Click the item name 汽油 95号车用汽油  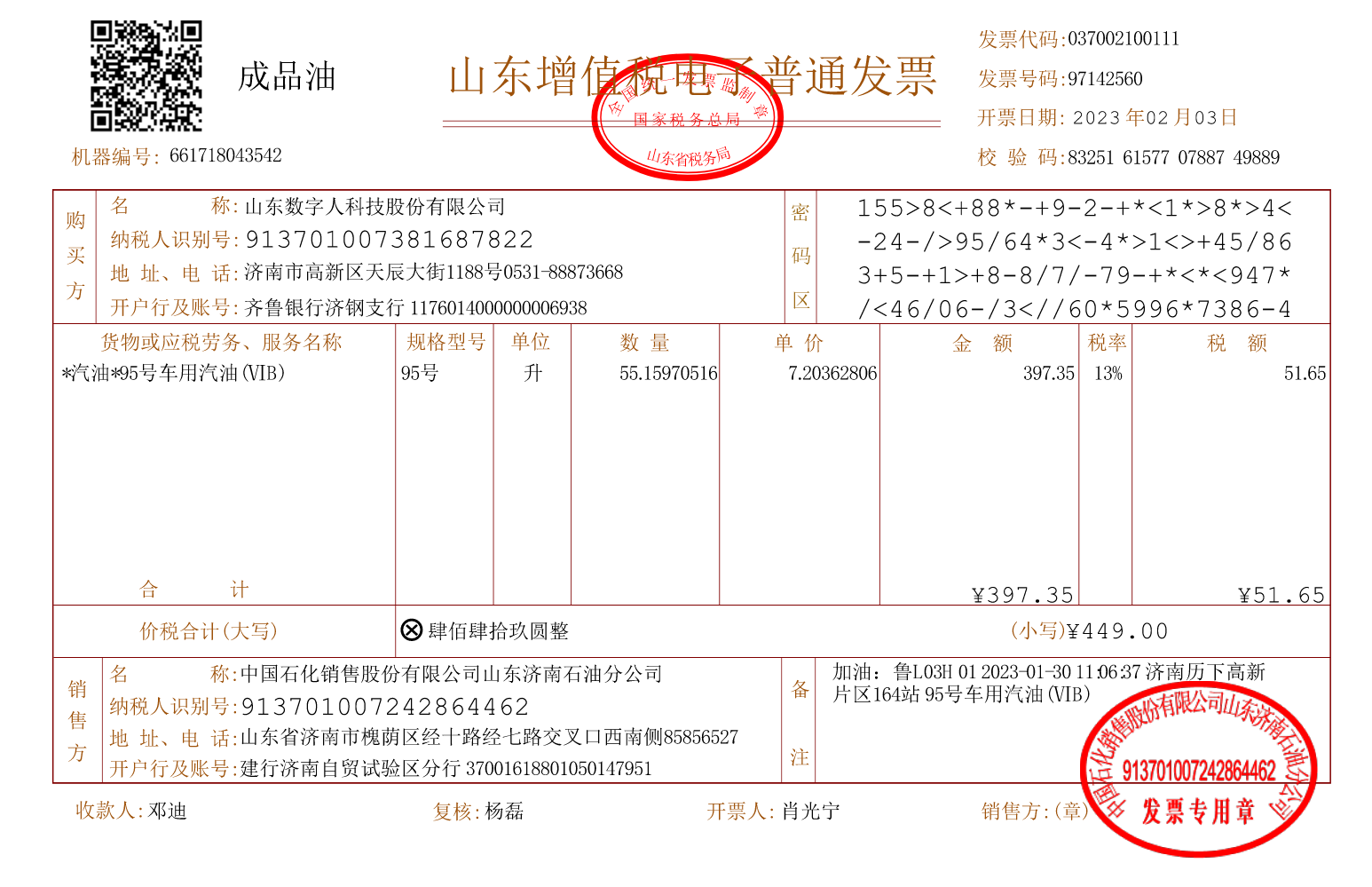174,373
